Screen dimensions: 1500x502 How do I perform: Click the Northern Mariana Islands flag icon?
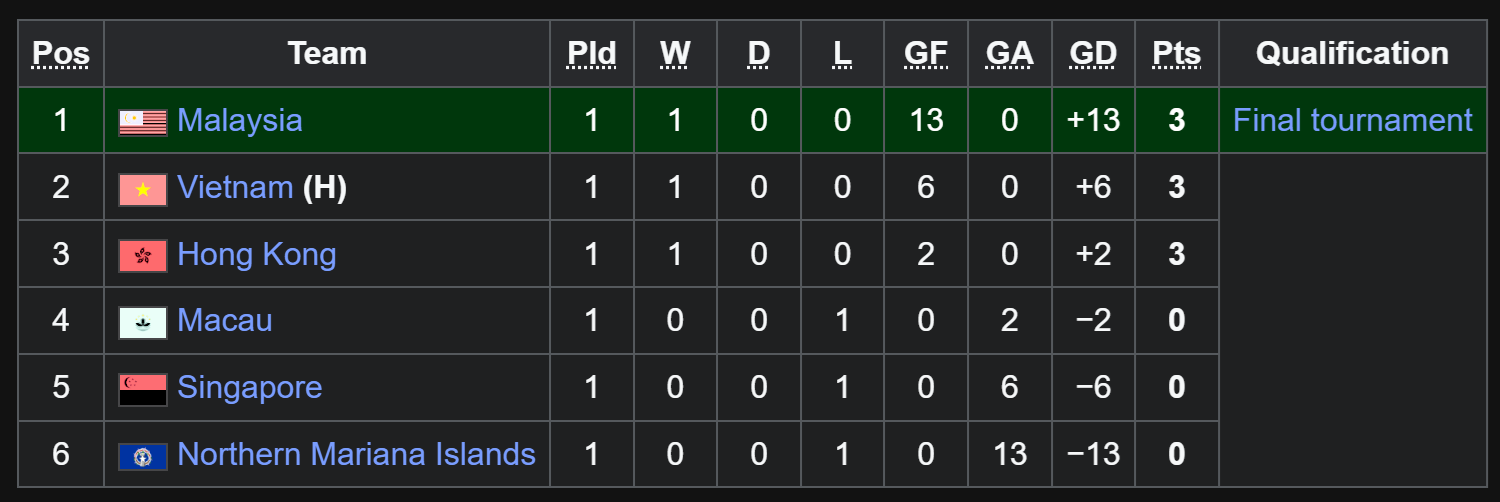[x=143, y=457]
